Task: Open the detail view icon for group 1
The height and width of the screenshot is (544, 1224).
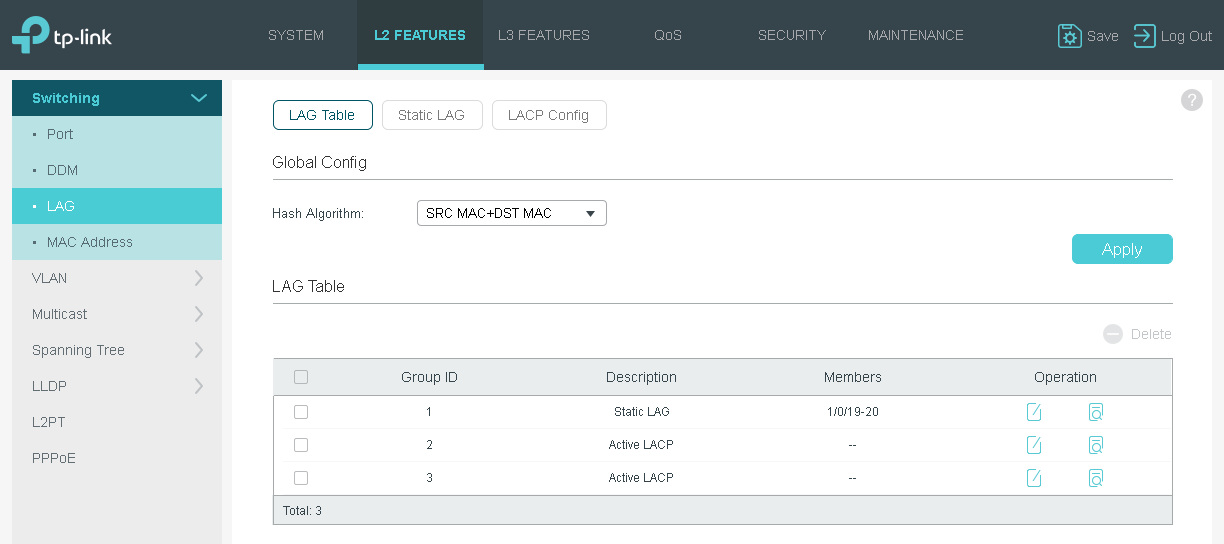Action: coord(1096,412)
